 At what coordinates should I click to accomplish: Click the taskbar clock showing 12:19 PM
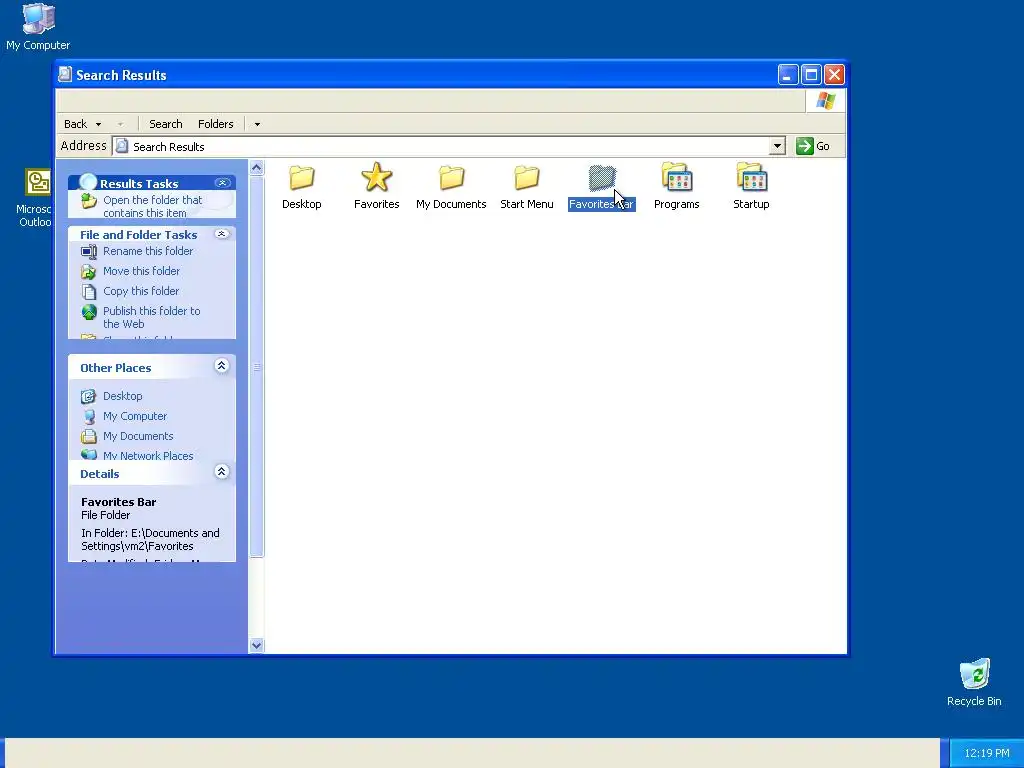click(x=986, y=753)
